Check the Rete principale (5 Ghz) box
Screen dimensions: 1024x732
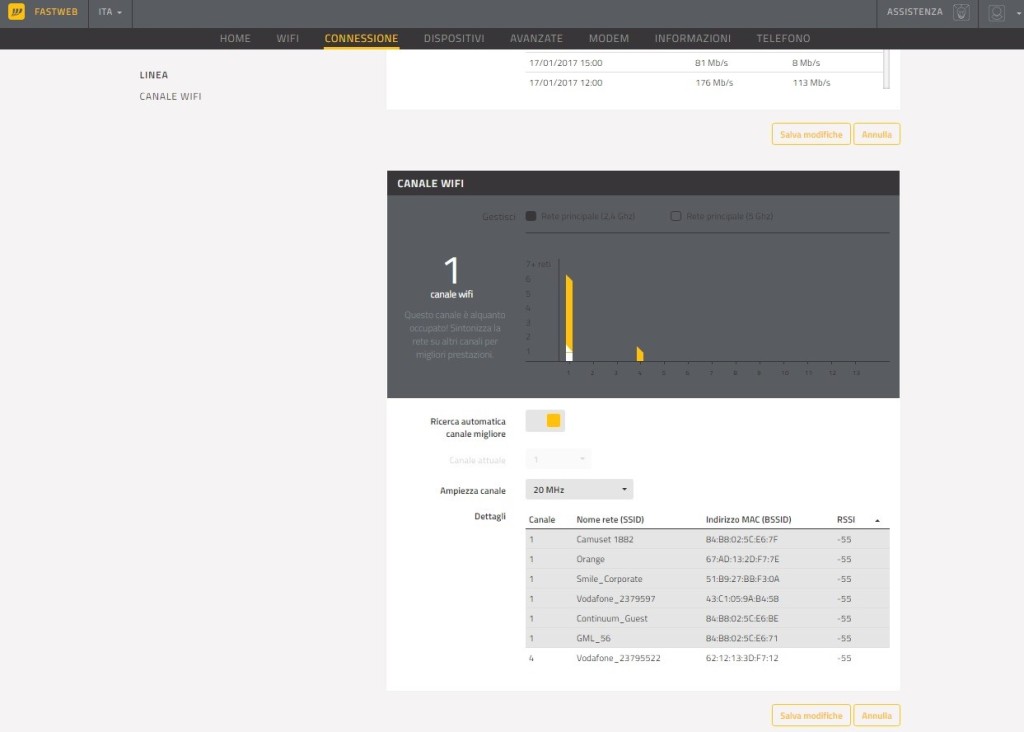click(x=676, y=216)
